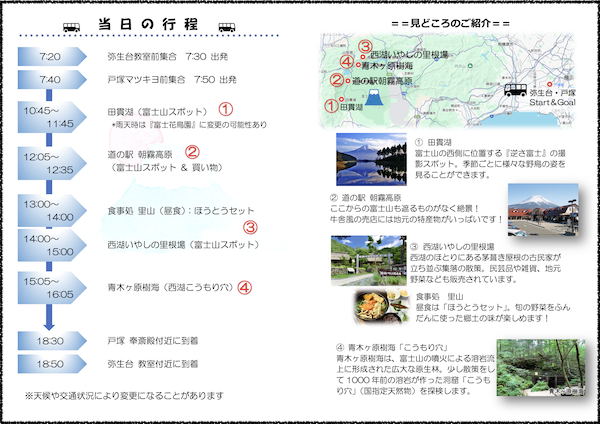Click the 10:45~11:45 time box
The height and width of the screenshot is (424, 600).
coord(51,116)
